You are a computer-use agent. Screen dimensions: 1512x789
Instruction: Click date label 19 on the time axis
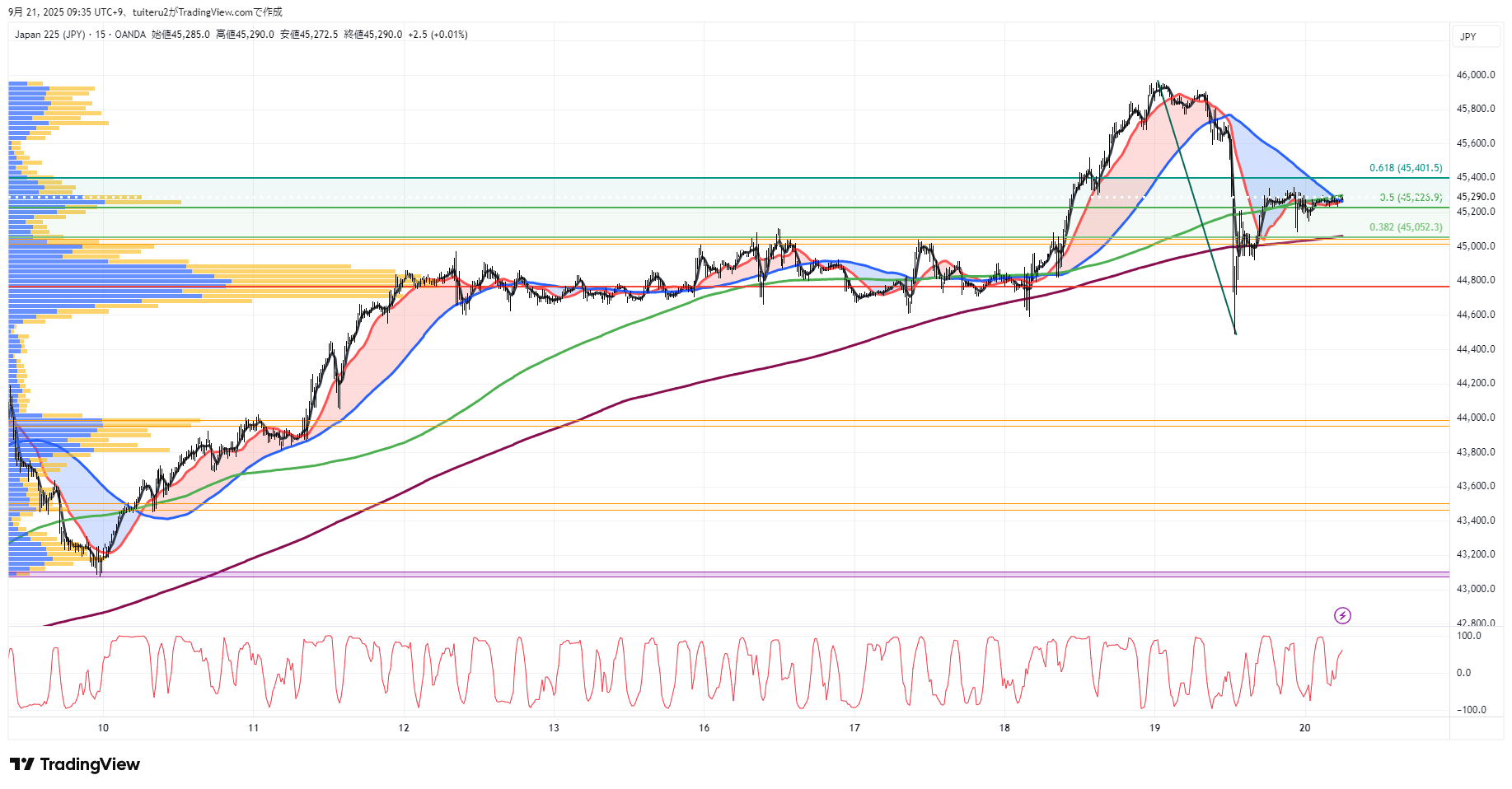coord(1154,728)
